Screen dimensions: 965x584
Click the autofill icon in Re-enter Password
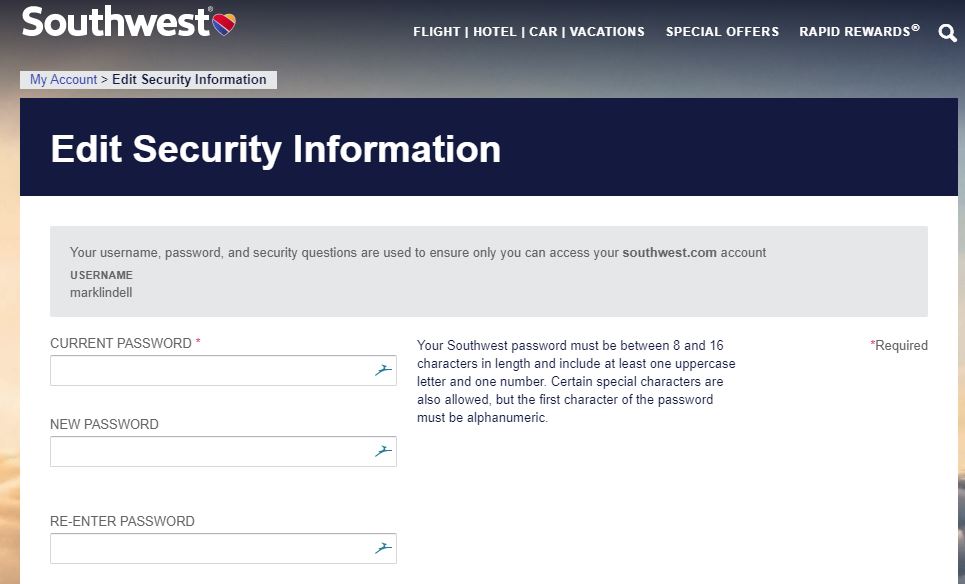point(382,548)
